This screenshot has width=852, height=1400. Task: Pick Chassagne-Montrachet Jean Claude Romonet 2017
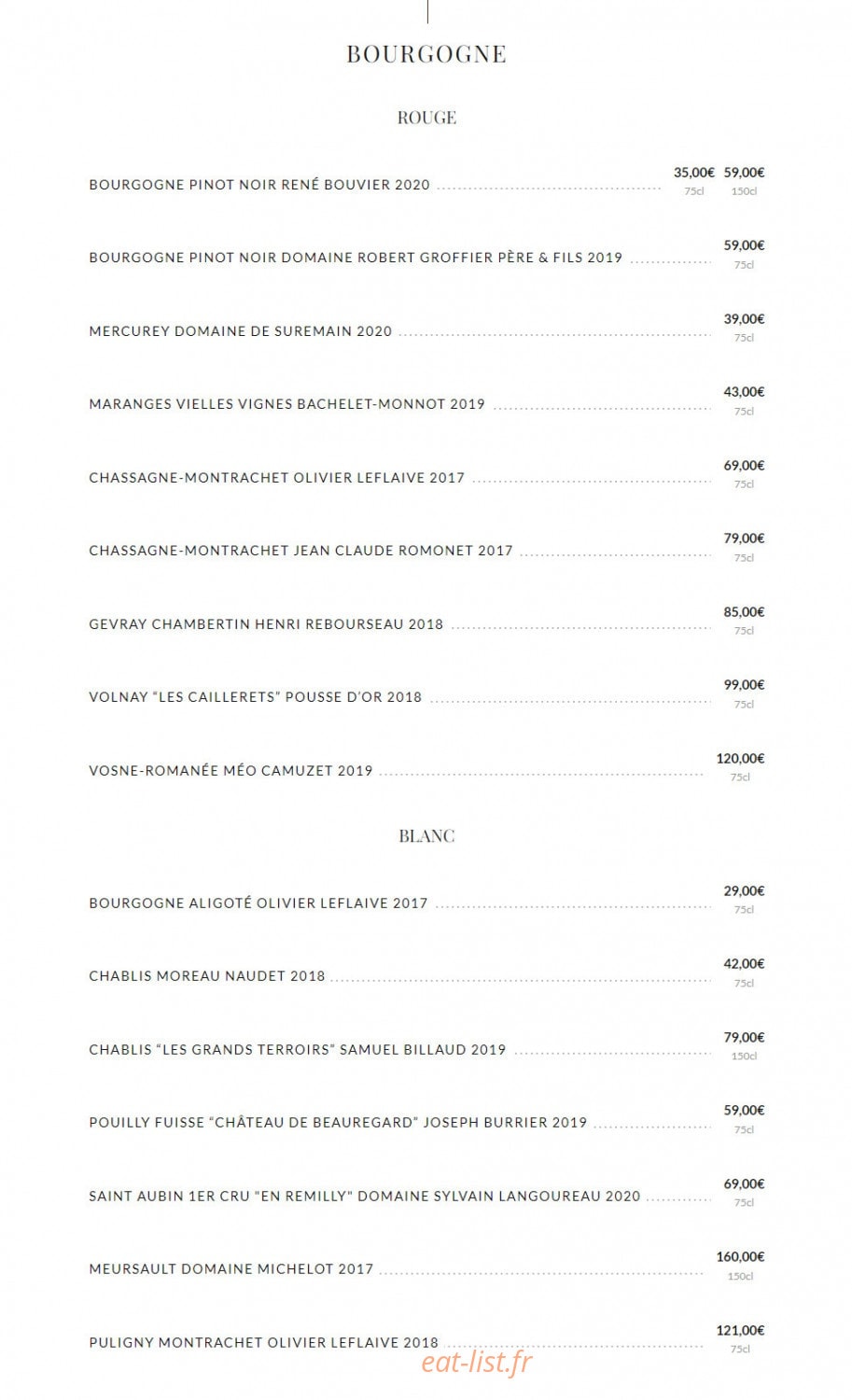click(x=301, y=551)
